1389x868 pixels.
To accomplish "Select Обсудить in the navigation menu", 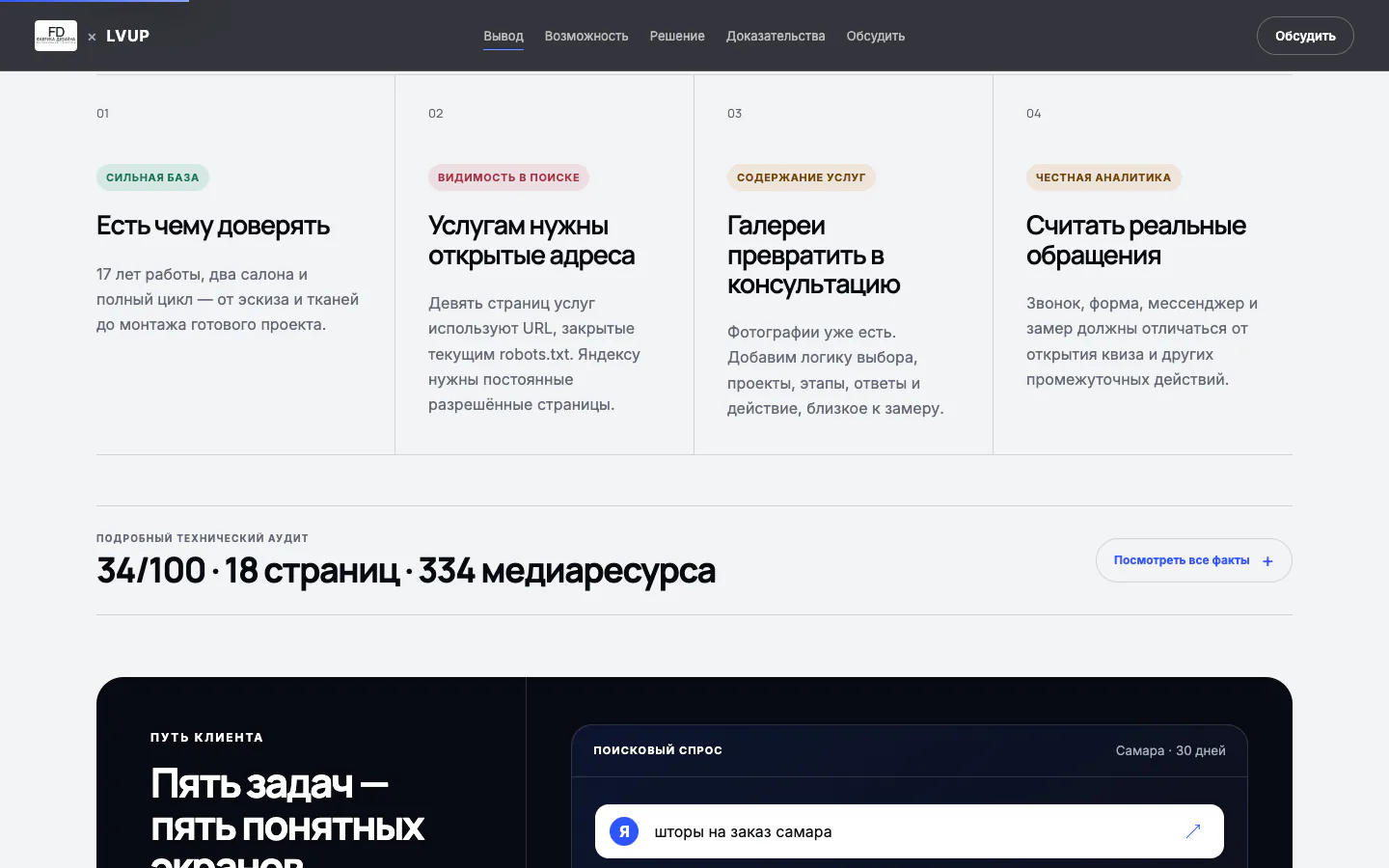I will [x=876, y=36].
